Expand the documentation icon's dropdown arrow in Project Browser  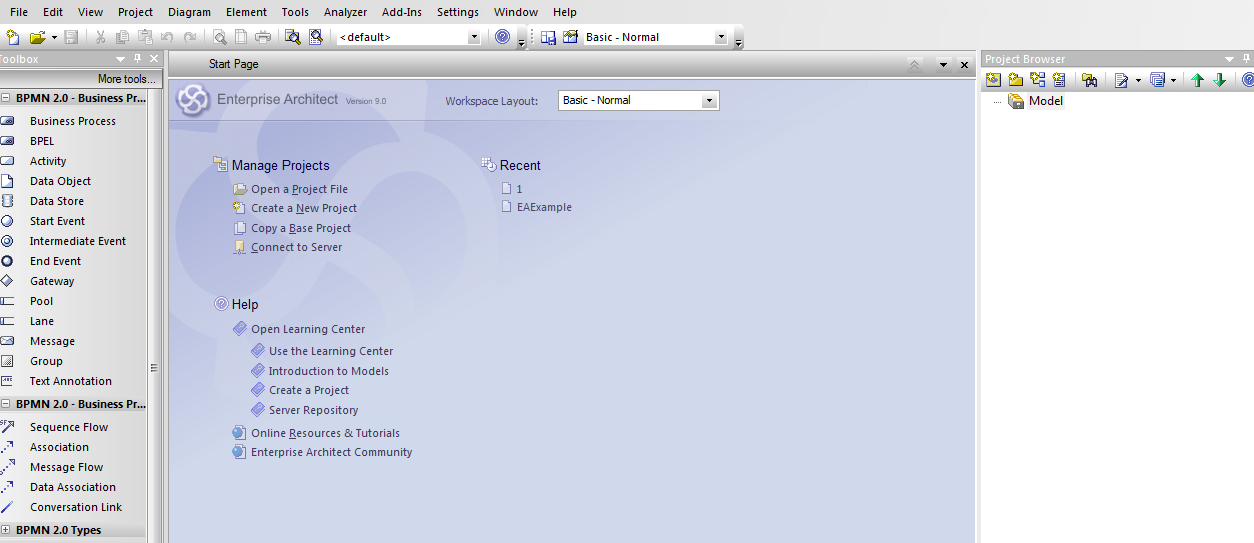click(1138, 80)
